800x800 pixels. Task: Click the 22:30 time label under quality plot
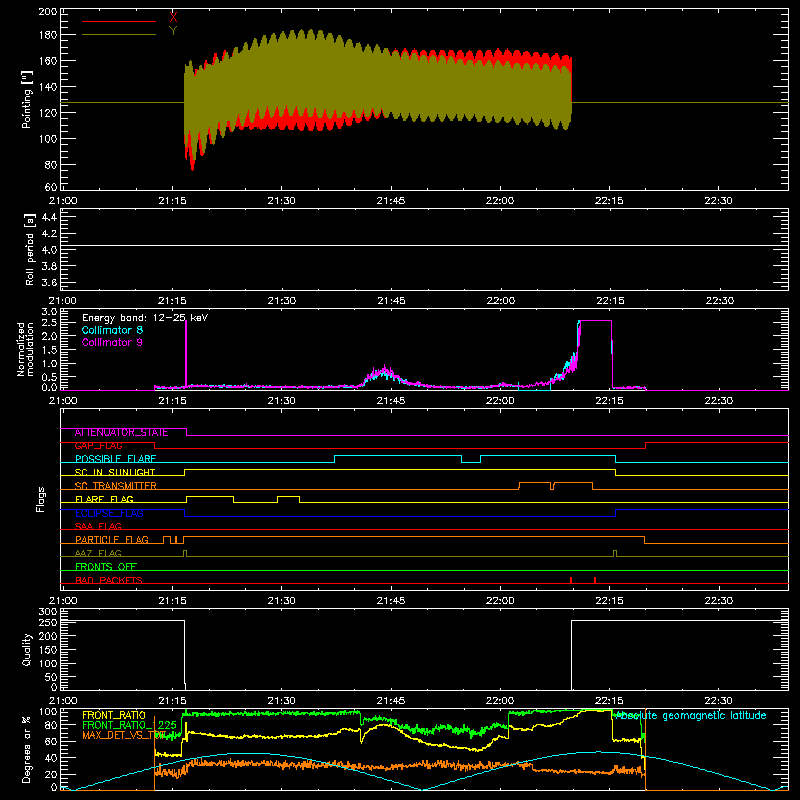(x=719, y=701)
